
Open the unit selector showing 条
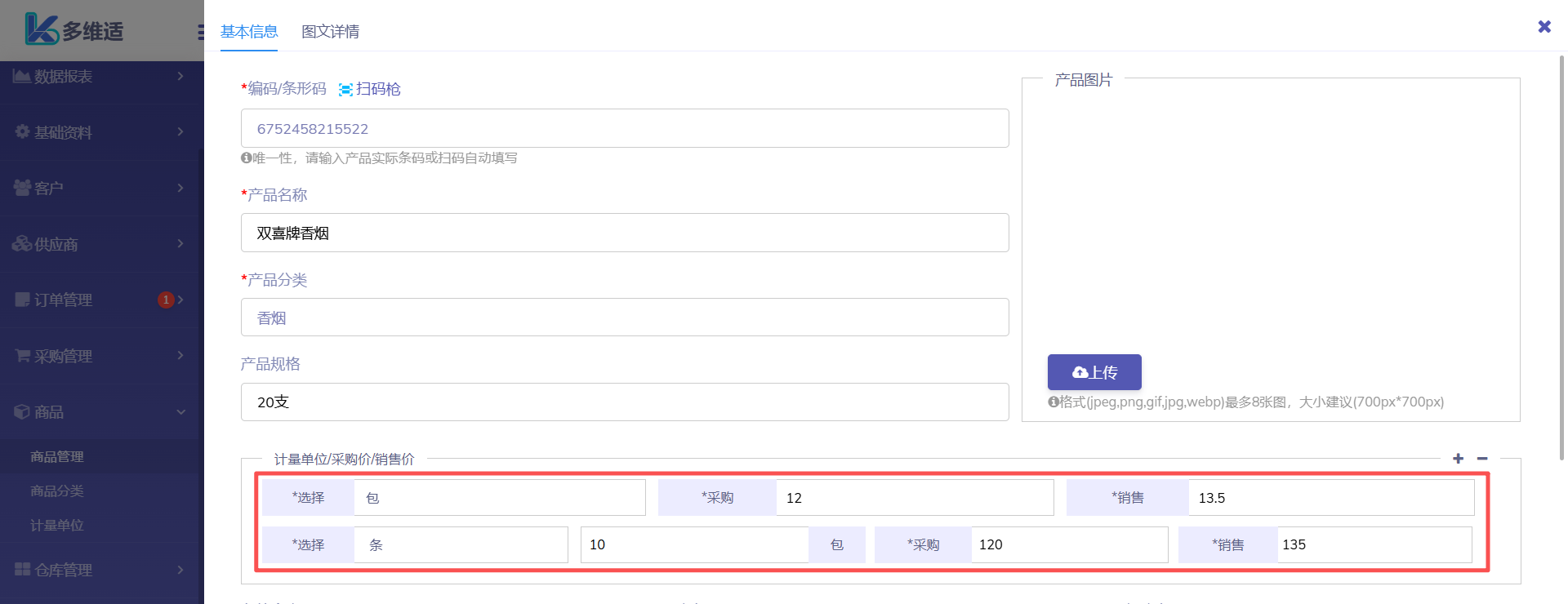pos(461,545)
